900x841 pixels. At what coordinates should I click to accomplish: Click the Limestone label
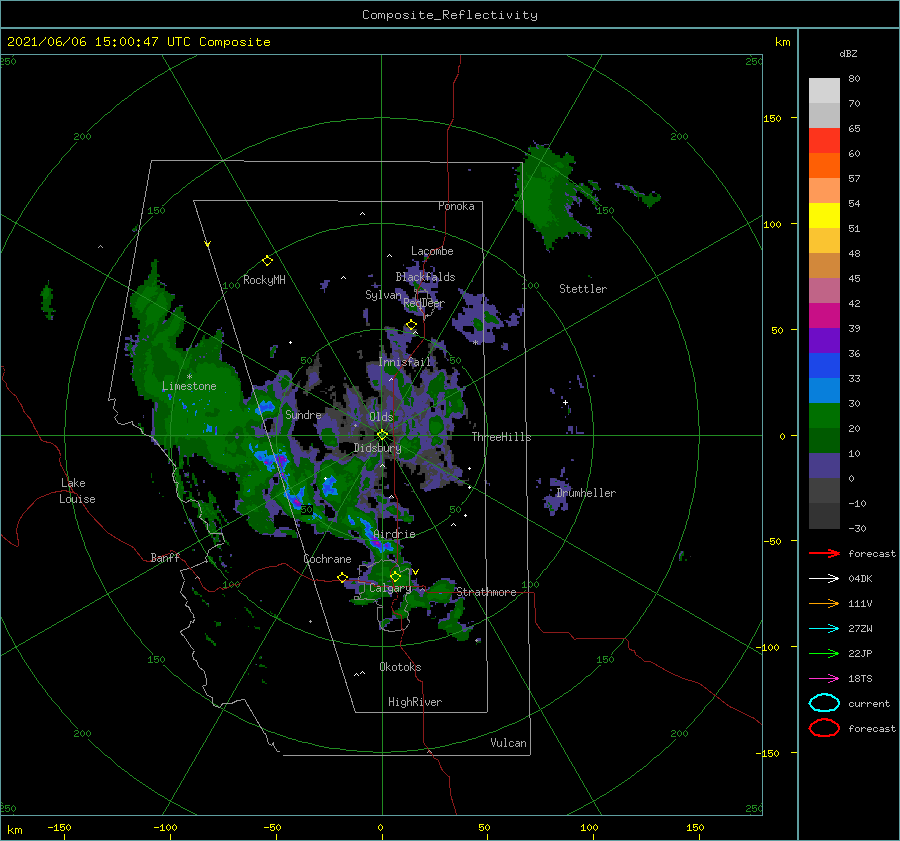tap(189, 386)
